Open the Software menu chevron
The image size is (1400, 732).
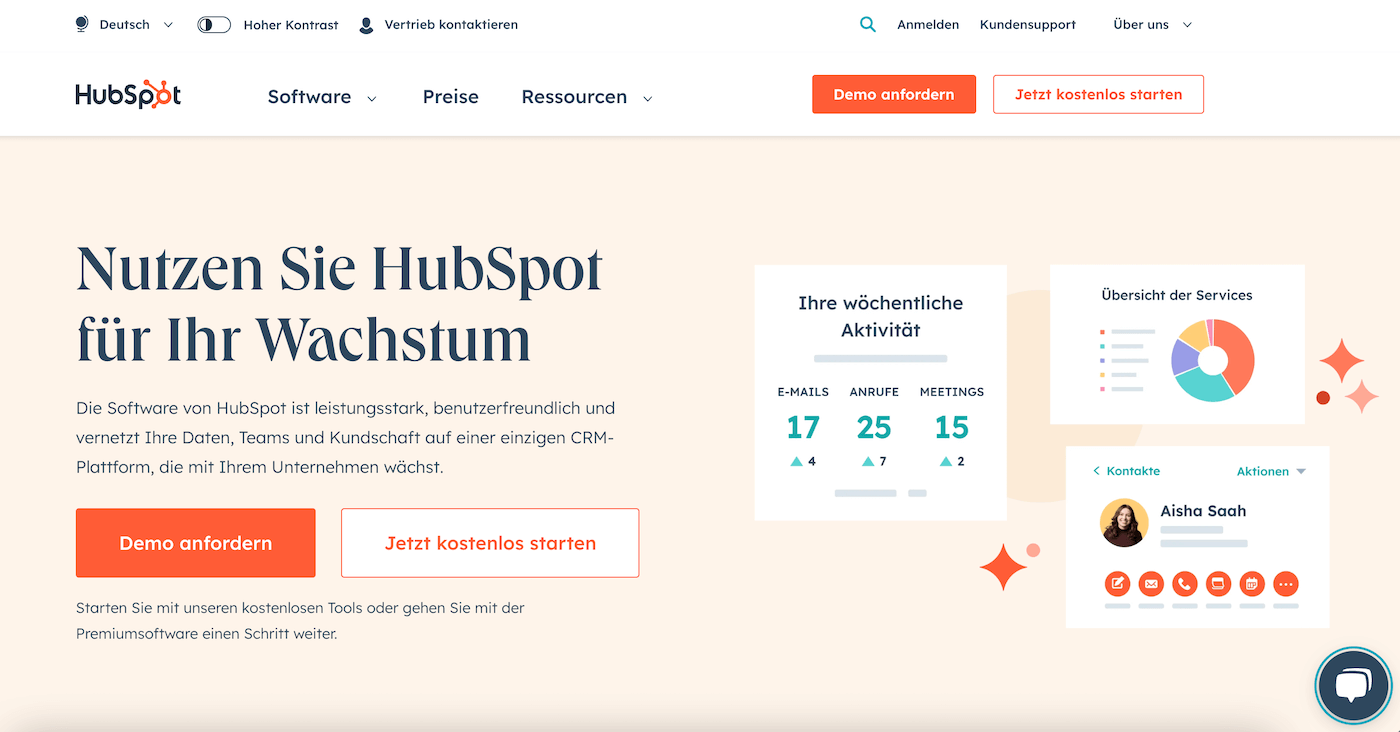[x=372, y=98]
